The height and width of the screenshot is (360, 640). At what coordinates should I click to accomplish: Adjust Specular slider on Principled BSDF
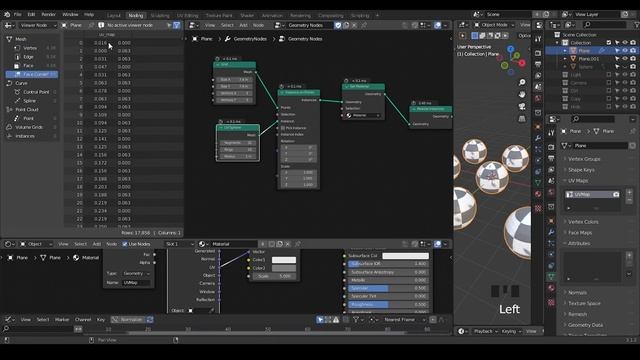click(388, 288)
